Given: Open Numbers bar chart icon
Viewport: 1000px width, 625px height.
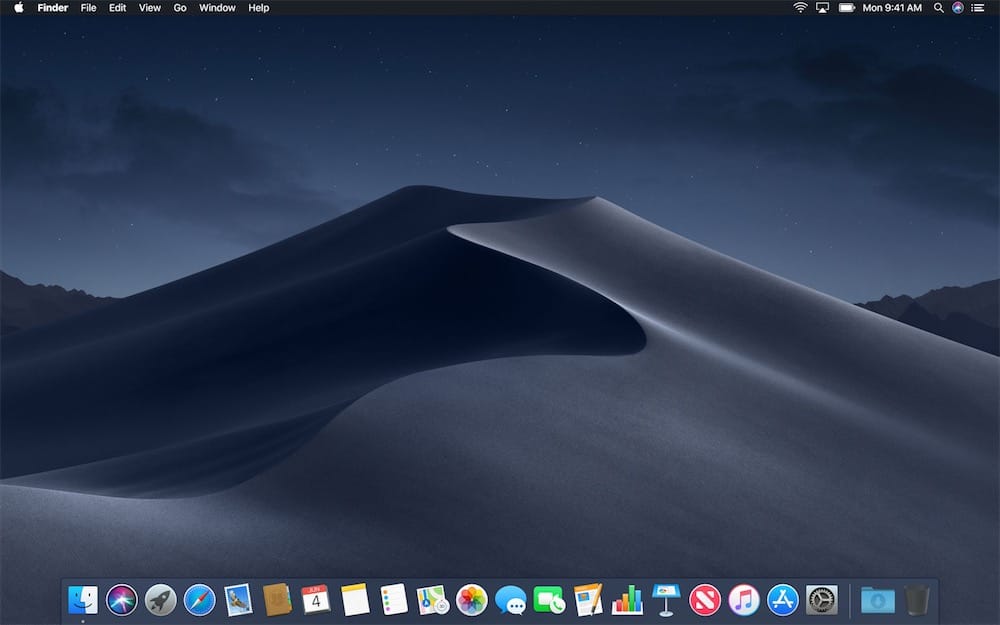Looking at the screenshot, I should 628,599.
